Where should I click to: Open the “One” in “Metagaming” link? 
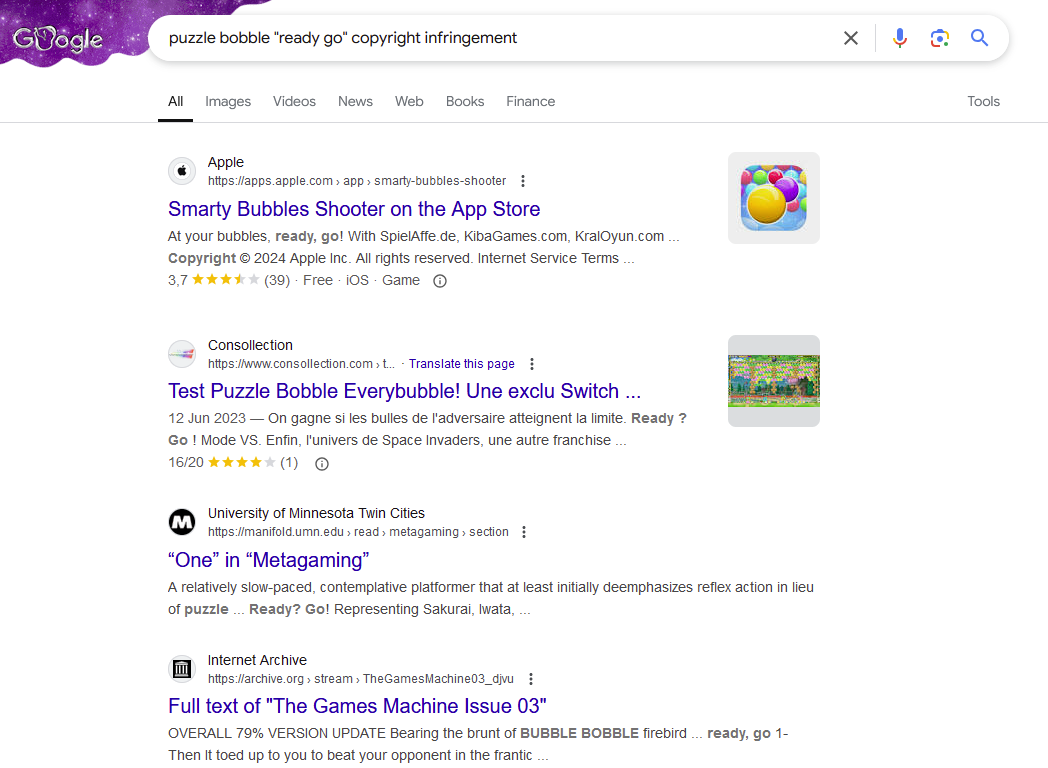tap(268, 560)
